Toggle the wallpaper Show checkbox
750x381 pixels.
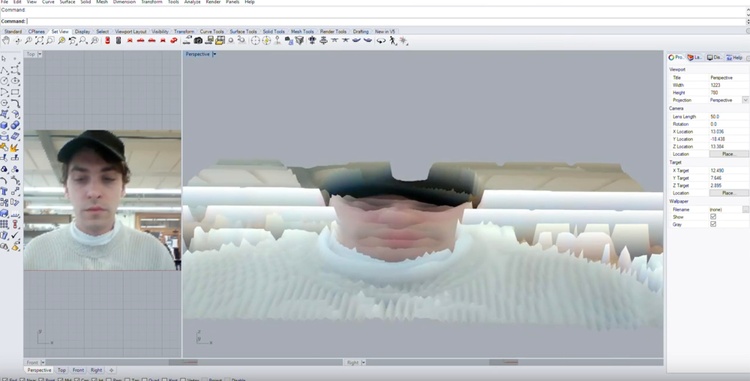tap(713, 217)
